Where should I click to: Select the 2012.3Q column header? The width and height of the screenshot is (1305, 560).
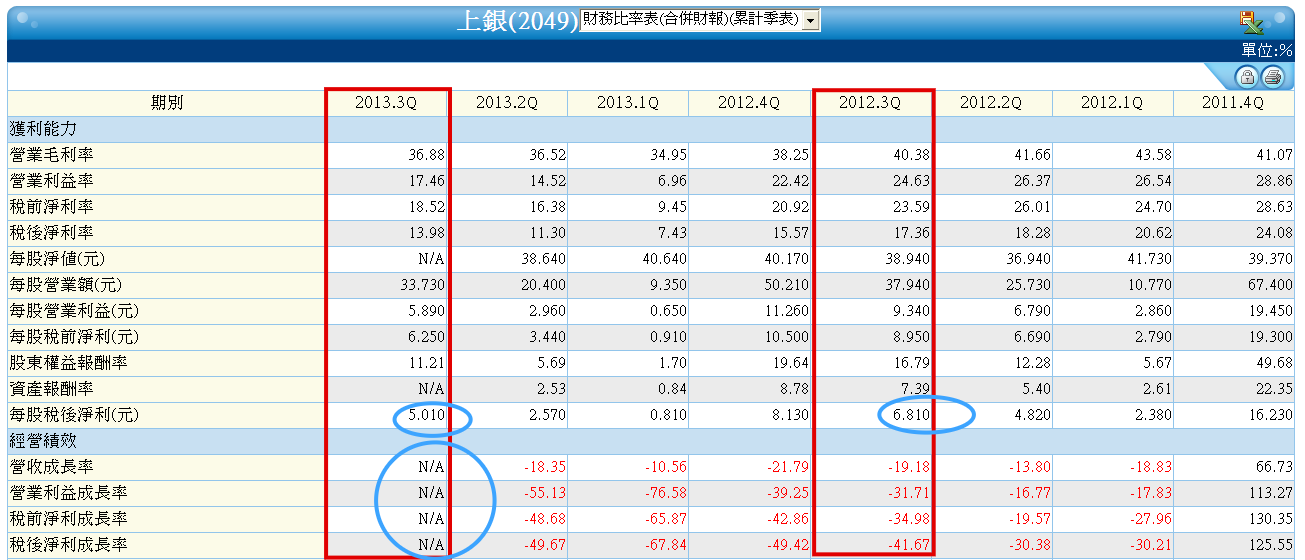870,103
